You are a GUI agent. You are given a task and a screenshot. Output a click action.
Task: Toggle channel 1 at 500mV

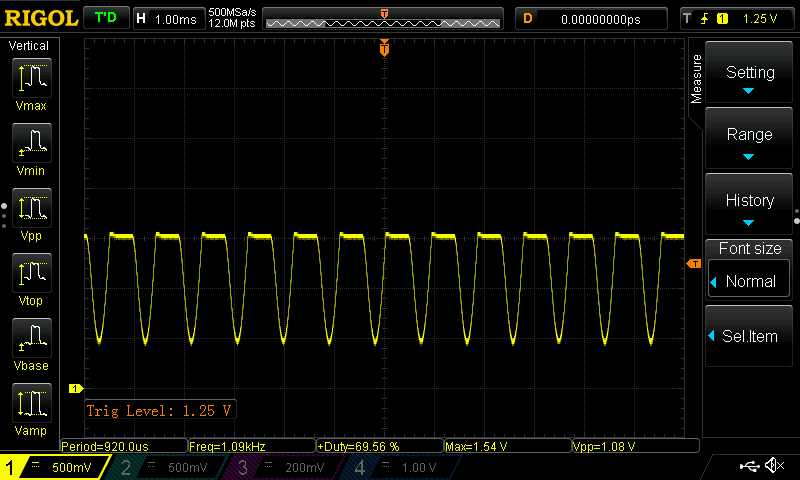(x=54, y=467)
